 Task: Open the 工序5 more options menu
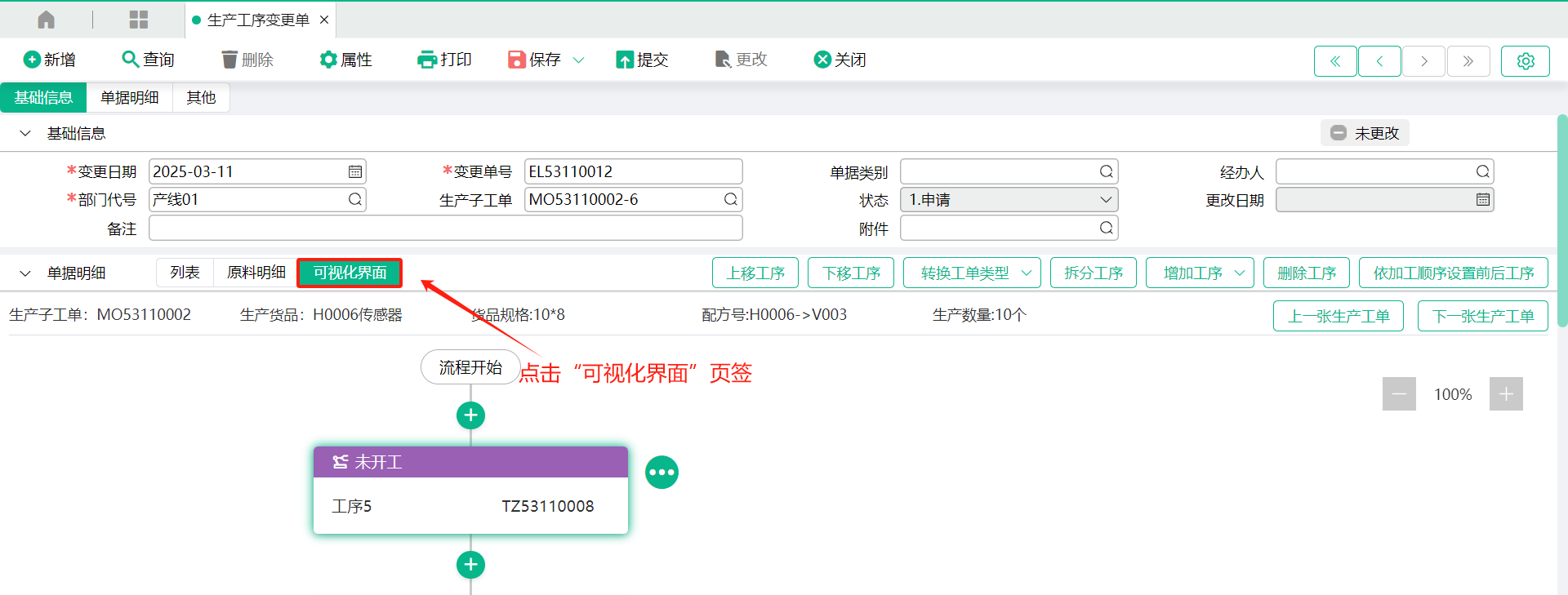click(x=661, y=473)
